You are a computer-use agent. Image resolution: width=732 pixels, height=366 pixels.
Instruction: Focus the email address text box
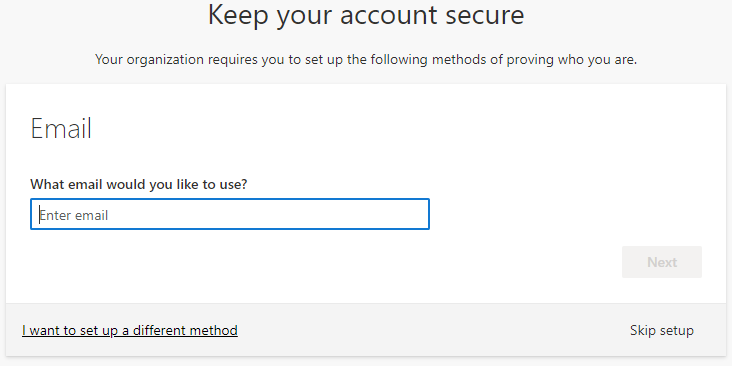coord(230,214)
